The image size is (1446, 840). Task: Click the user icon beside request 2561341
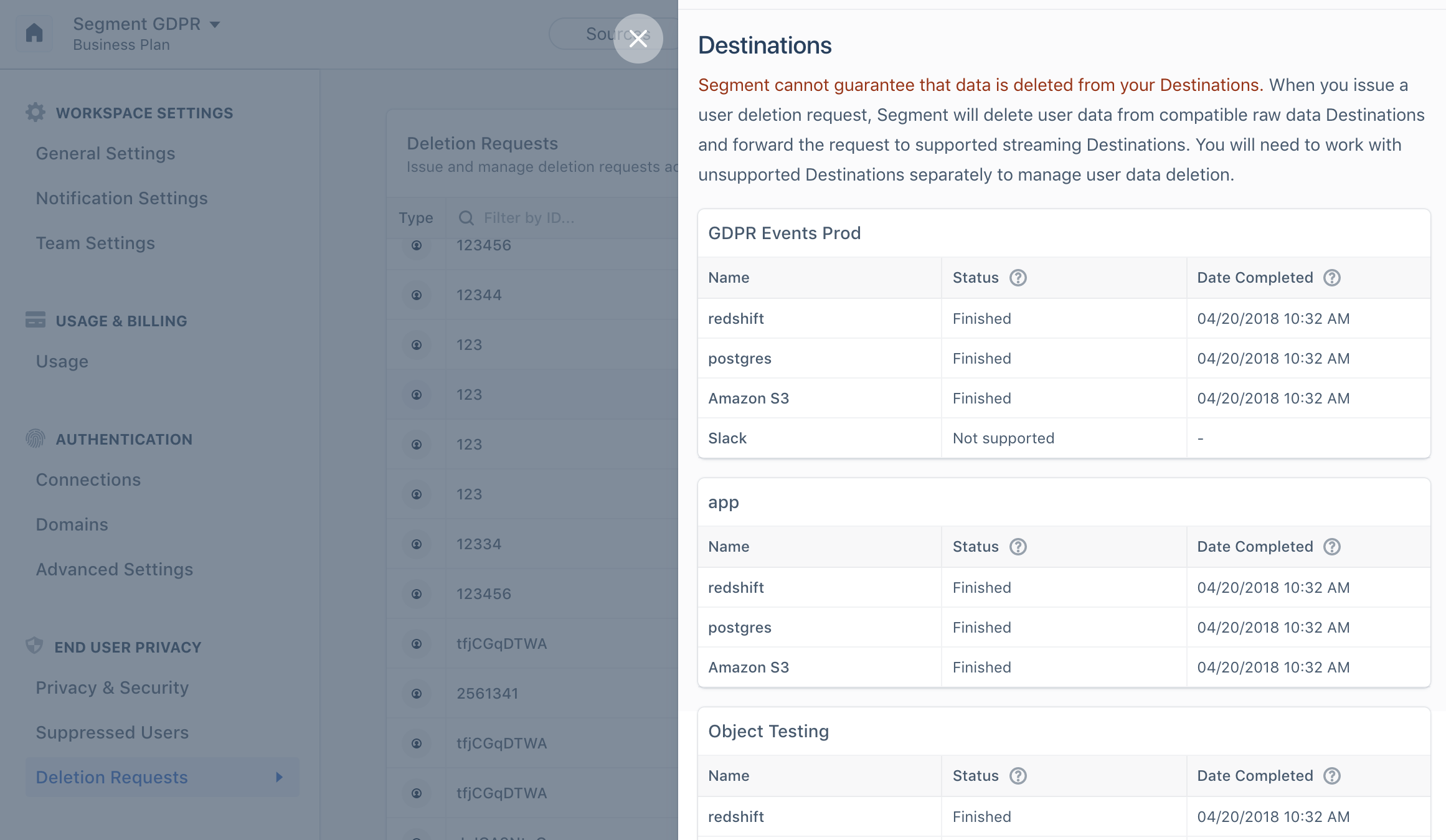pyautogui.click(x=417, y=694)
